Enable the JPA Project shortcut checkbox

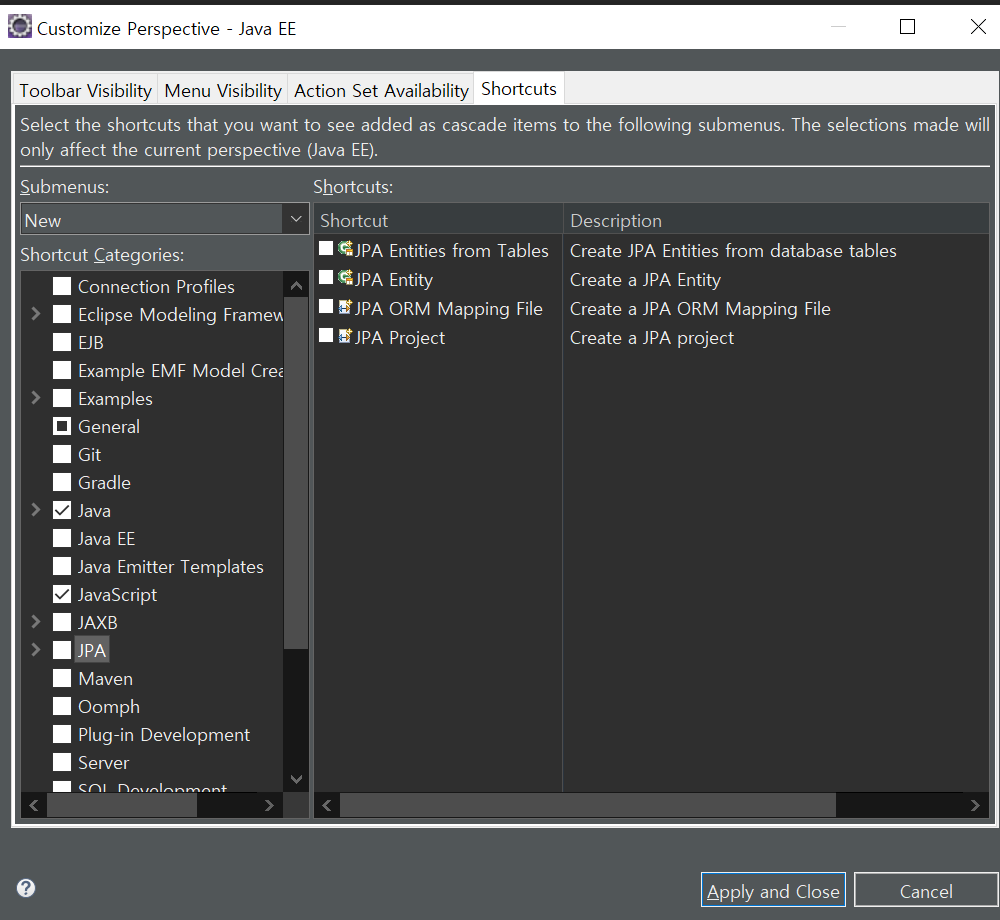(x=326, y=335)
